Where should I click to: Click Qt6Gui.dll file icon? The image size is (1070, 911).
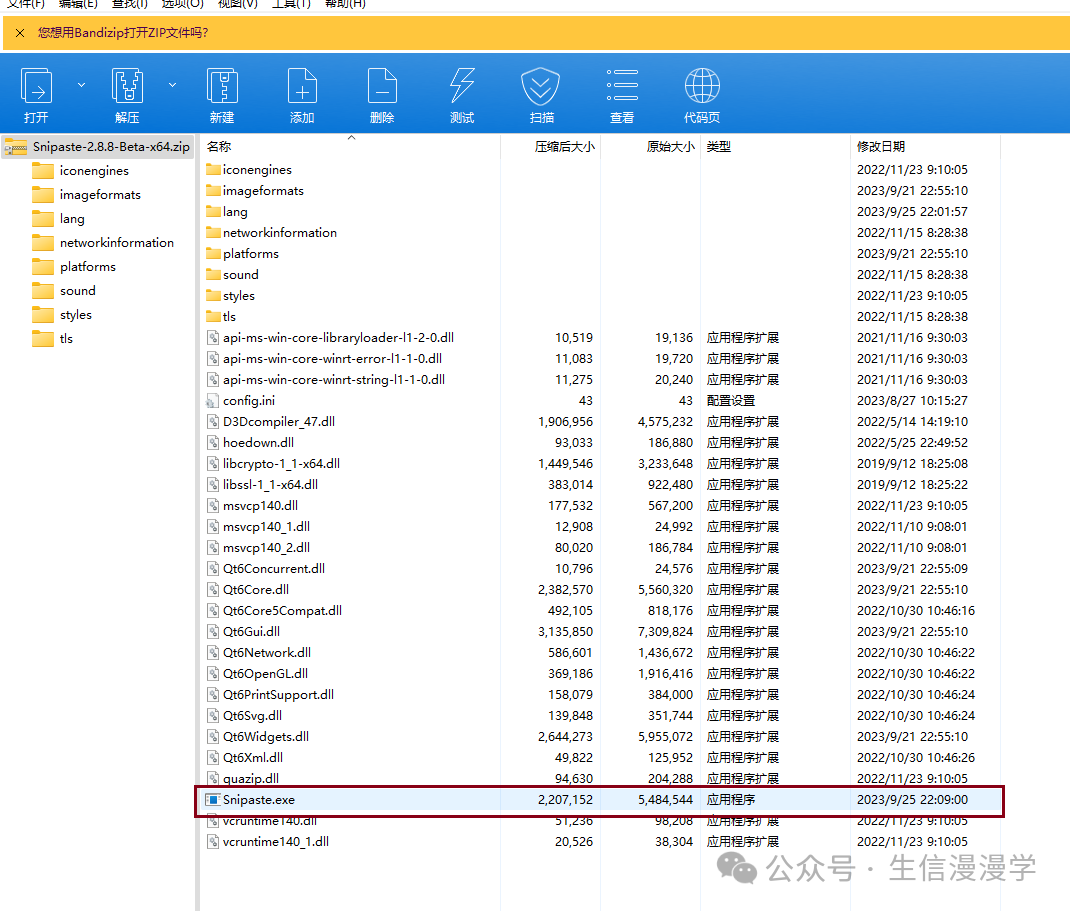(213, 632)
